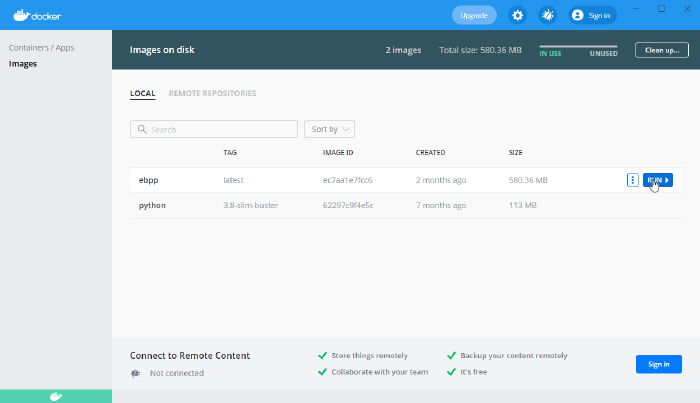Click the search magnifier icon
The height and width of the screenshot is (403, 700).
[x=142, y=129]
